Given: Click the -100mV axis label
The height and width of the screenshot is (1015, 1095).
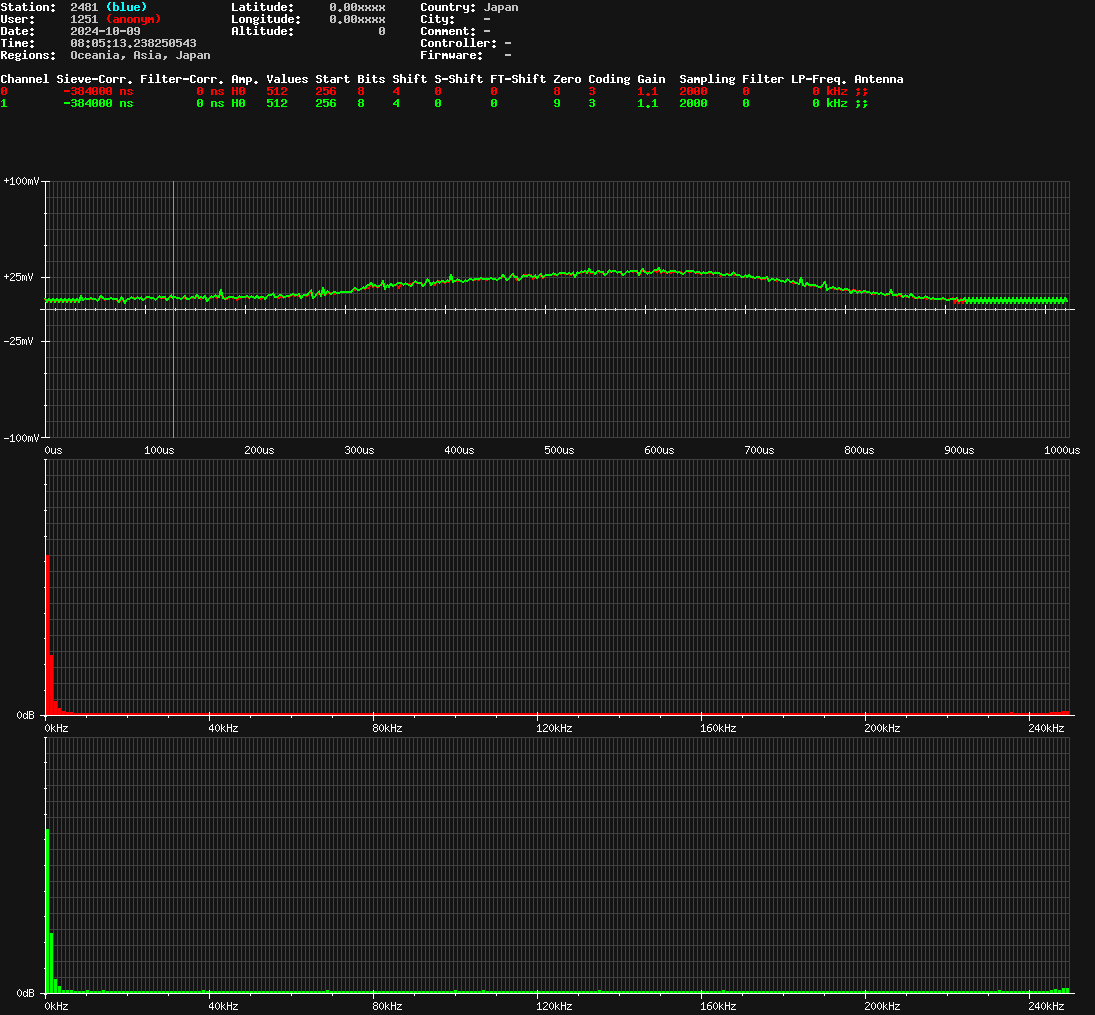Looking at the screenshot, I should pyautogui.click(x=21, y=438).
